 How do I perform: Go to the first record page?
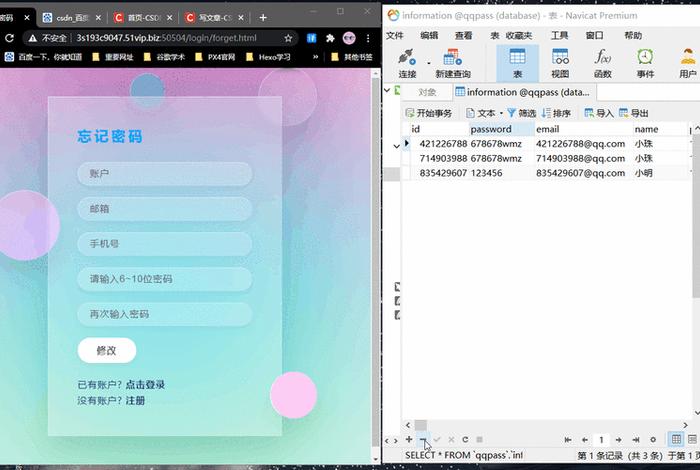(568, 440)
